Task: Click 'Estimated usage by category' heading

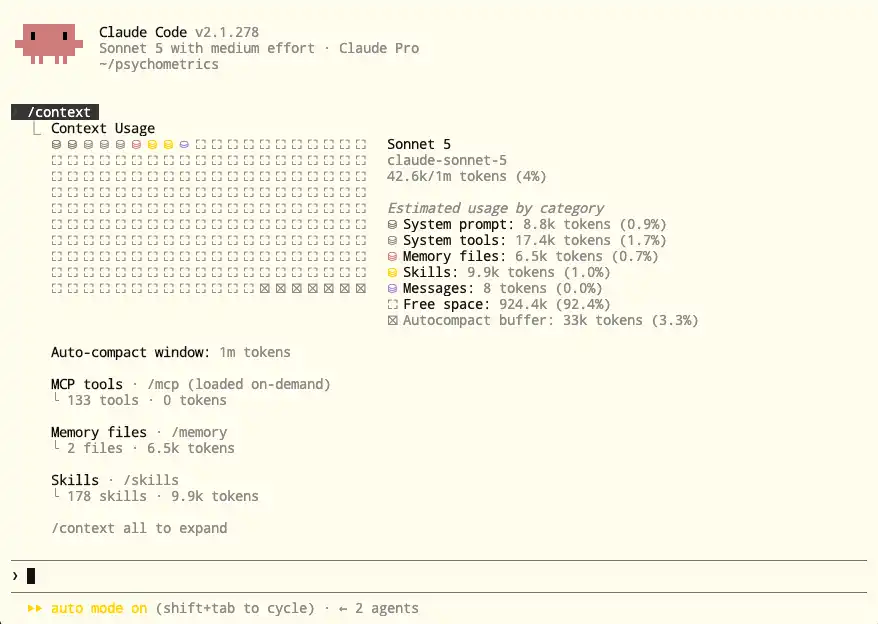Action: tap(496, 208)
